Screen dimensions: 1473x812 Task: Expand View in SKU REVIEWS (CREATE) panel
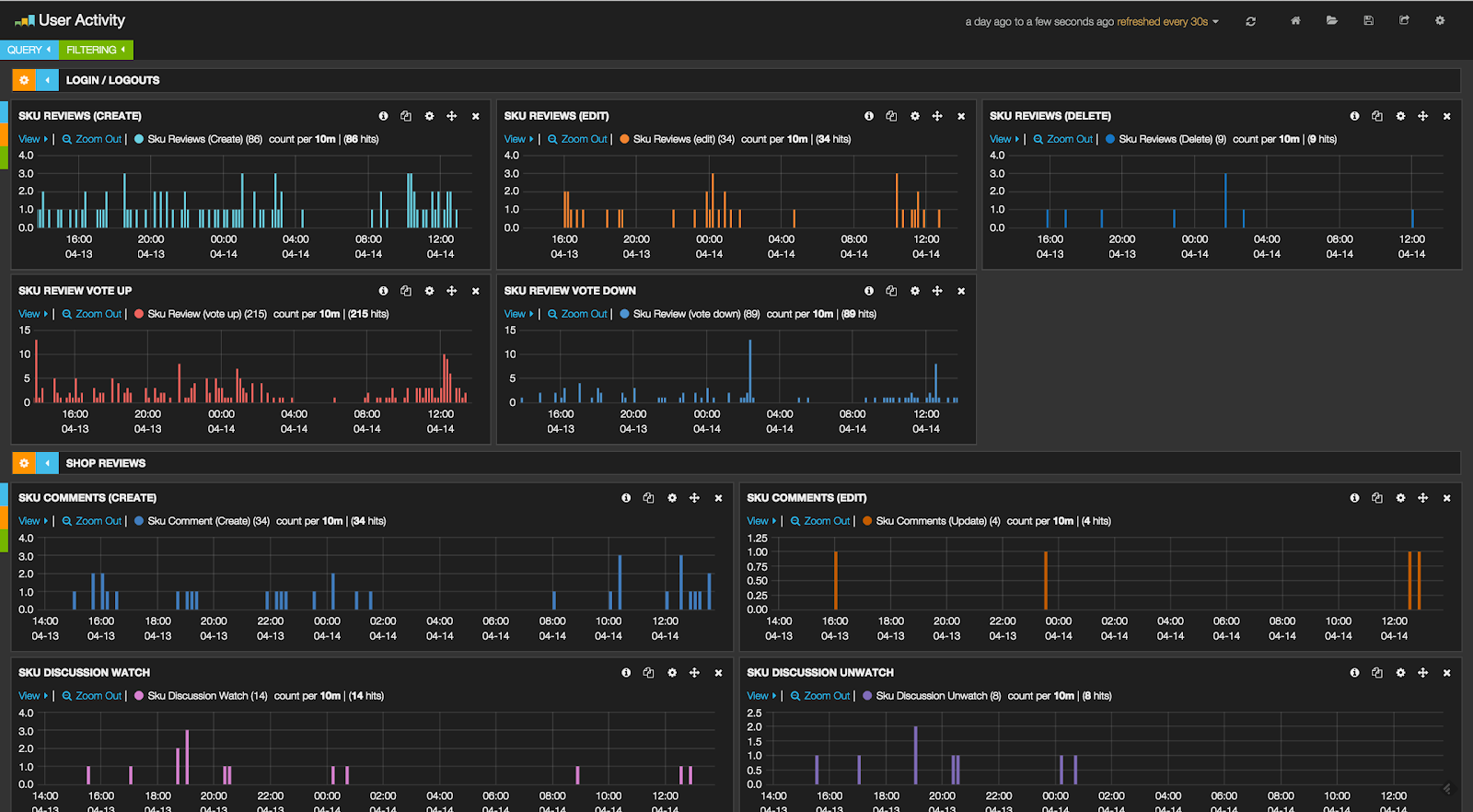coord(33,139)
